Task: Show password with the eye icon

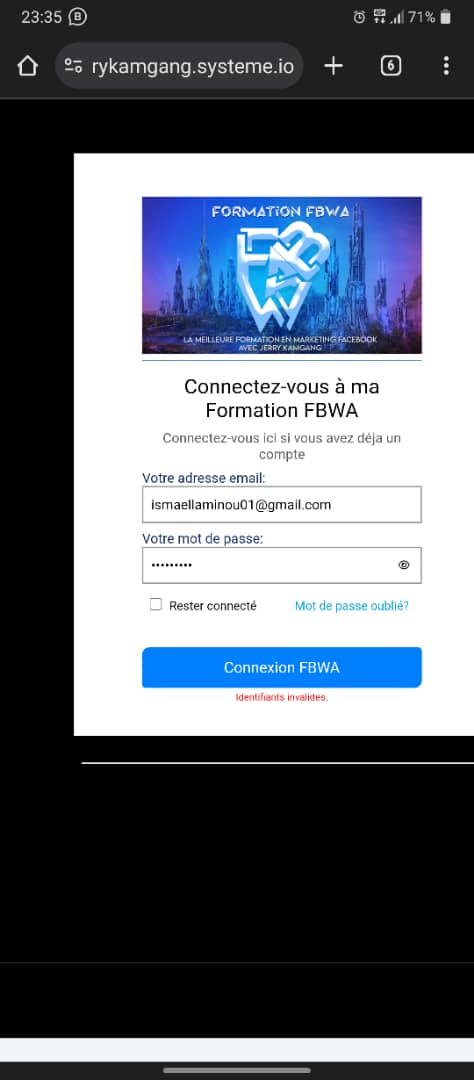Action: [x=404, y=565]
